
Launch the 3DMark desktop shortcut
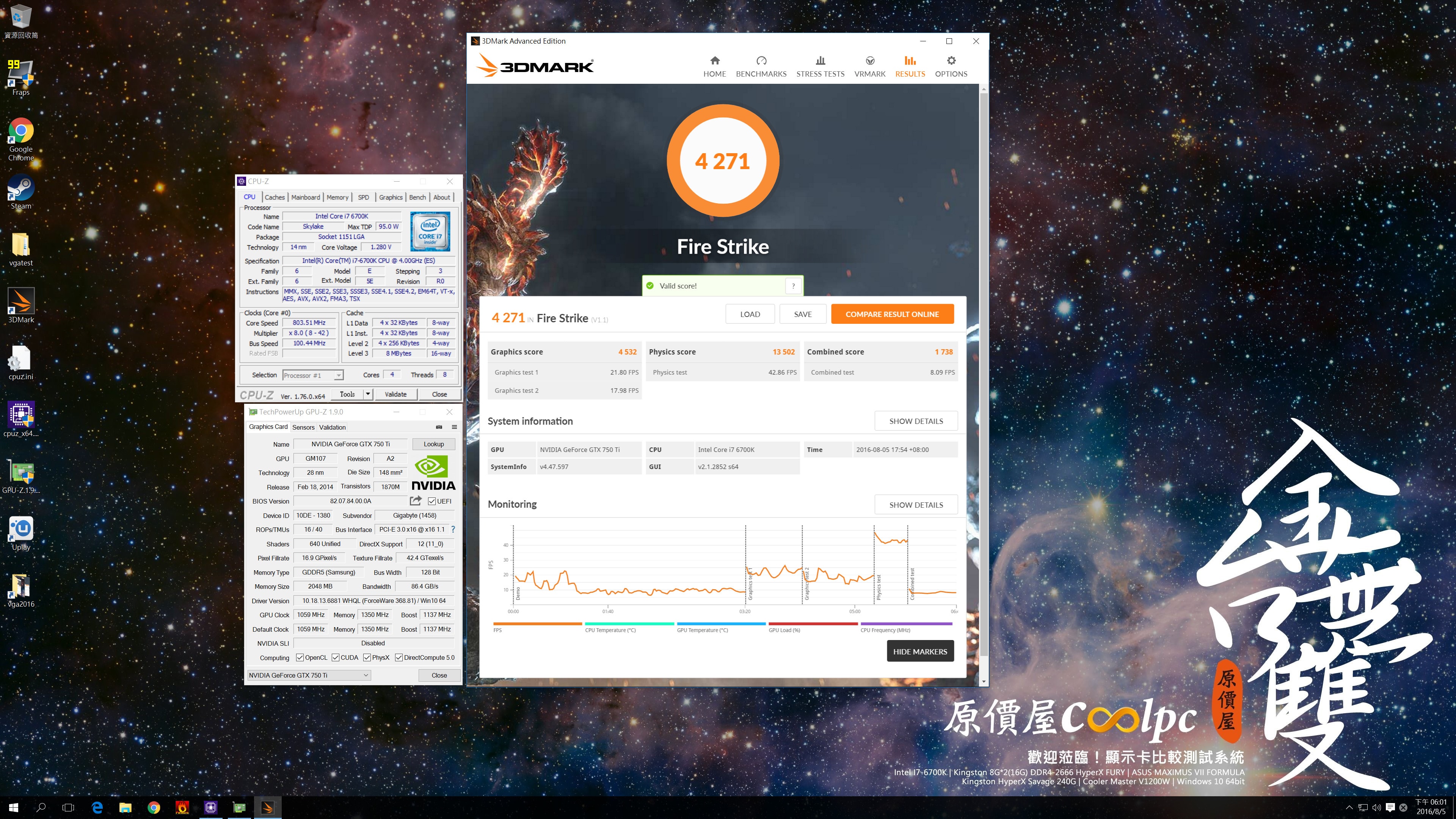[21, 305]
